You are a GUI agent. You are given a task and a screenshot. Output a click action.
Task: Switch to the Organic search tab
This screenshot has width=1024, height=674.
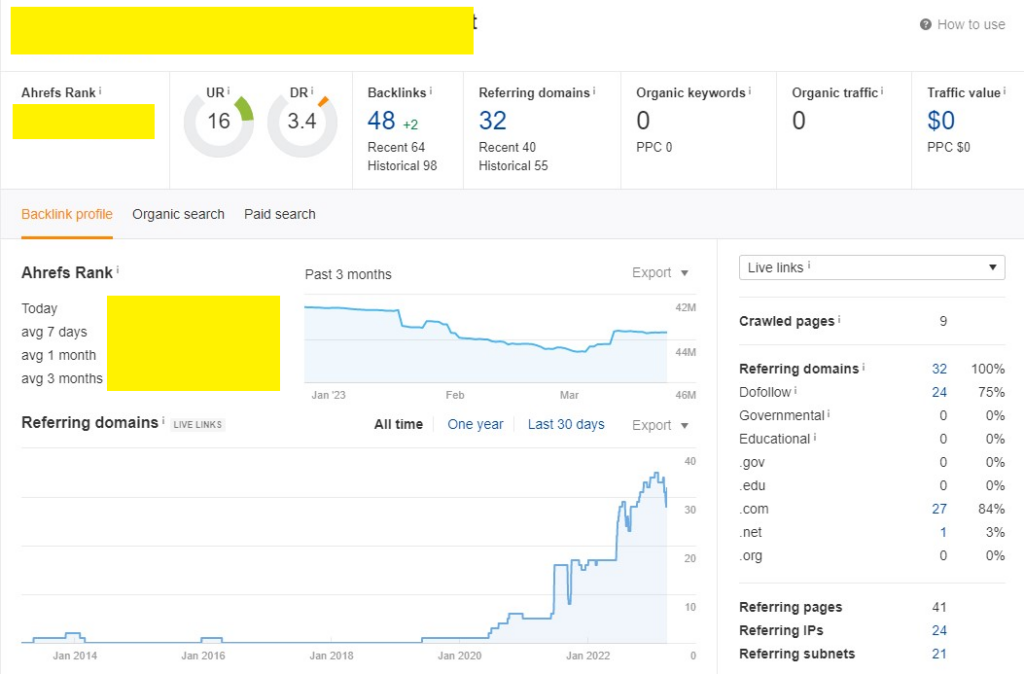(x=178, y=214)
